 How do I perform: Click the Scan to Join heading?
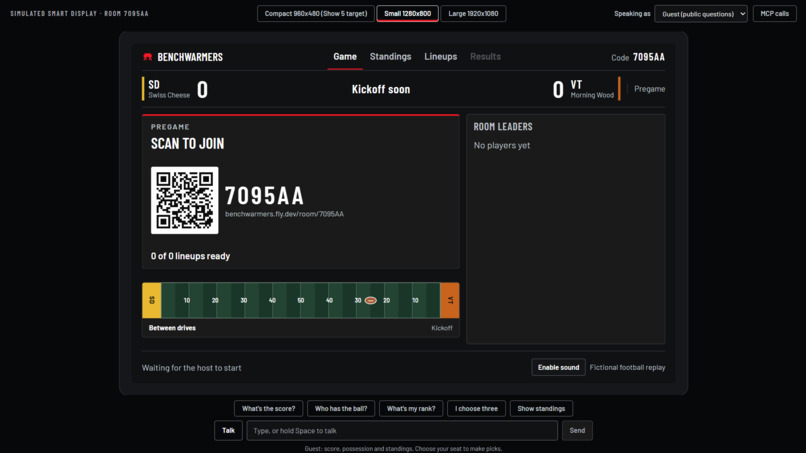click(x=187, y=143)
